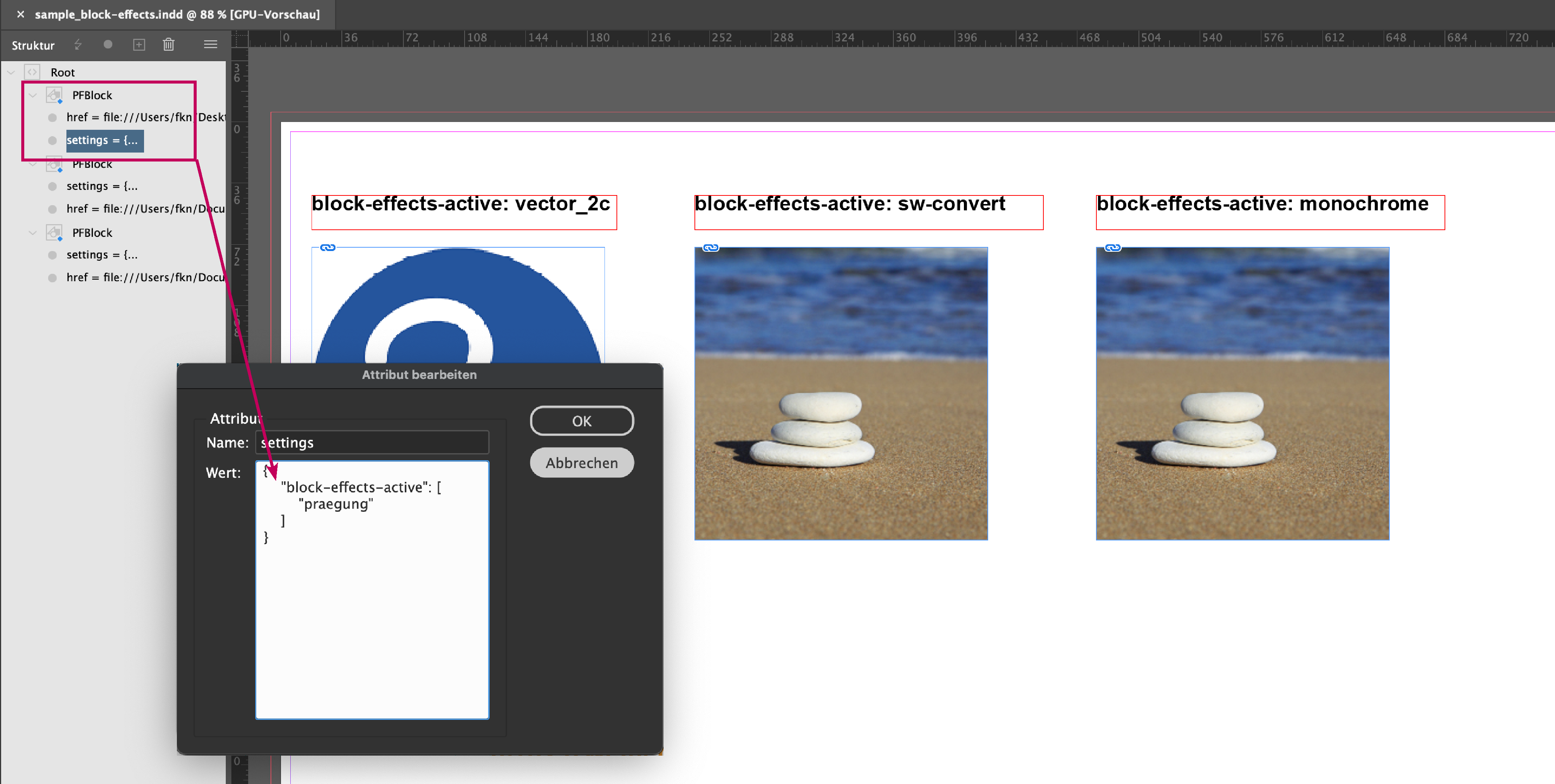This screenshot has height=784, width=1555.
Task: Close the sample_block-effects.indd document tab
Action: click(21, 15)
